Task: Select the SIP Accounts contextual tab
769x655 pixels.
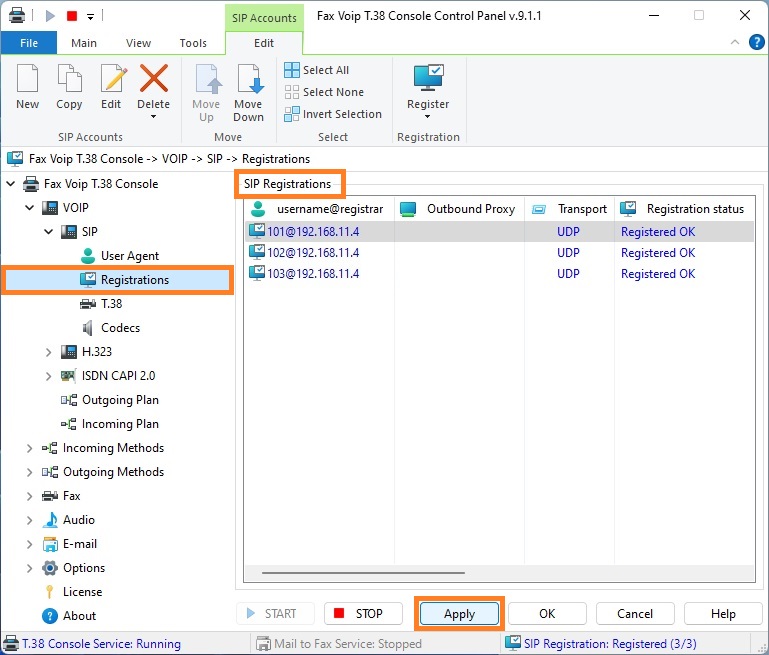Action: tap(264, 18)
